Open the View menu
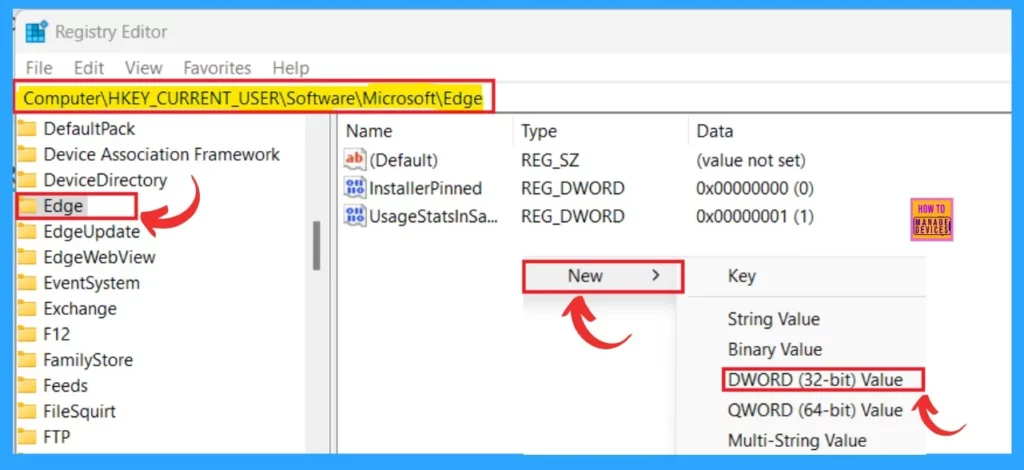Screen dimensions: 1024x470 pos(144,68)
